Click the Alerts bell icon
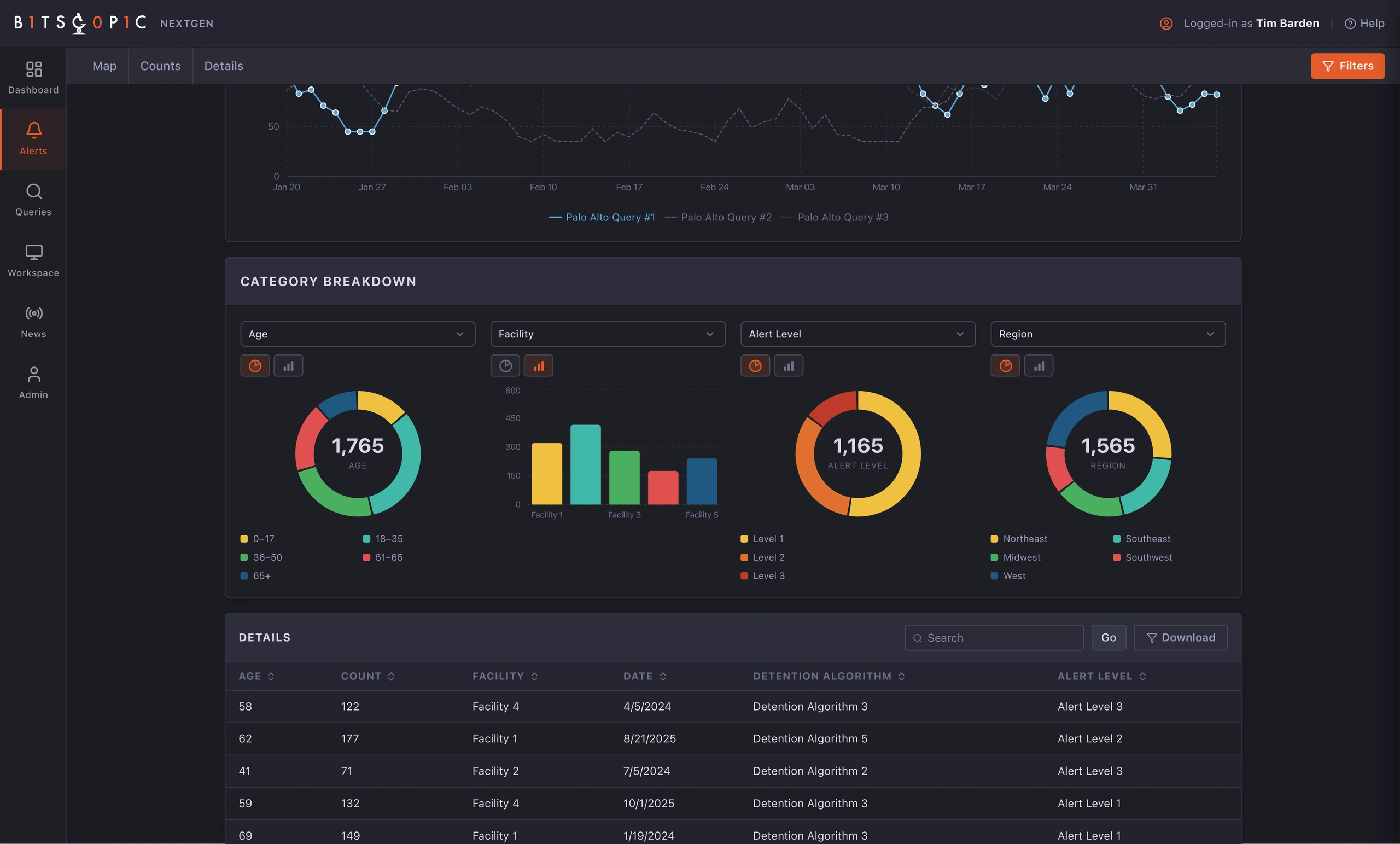This screenshot has width=1400, height=844. (x=33, y=130)
